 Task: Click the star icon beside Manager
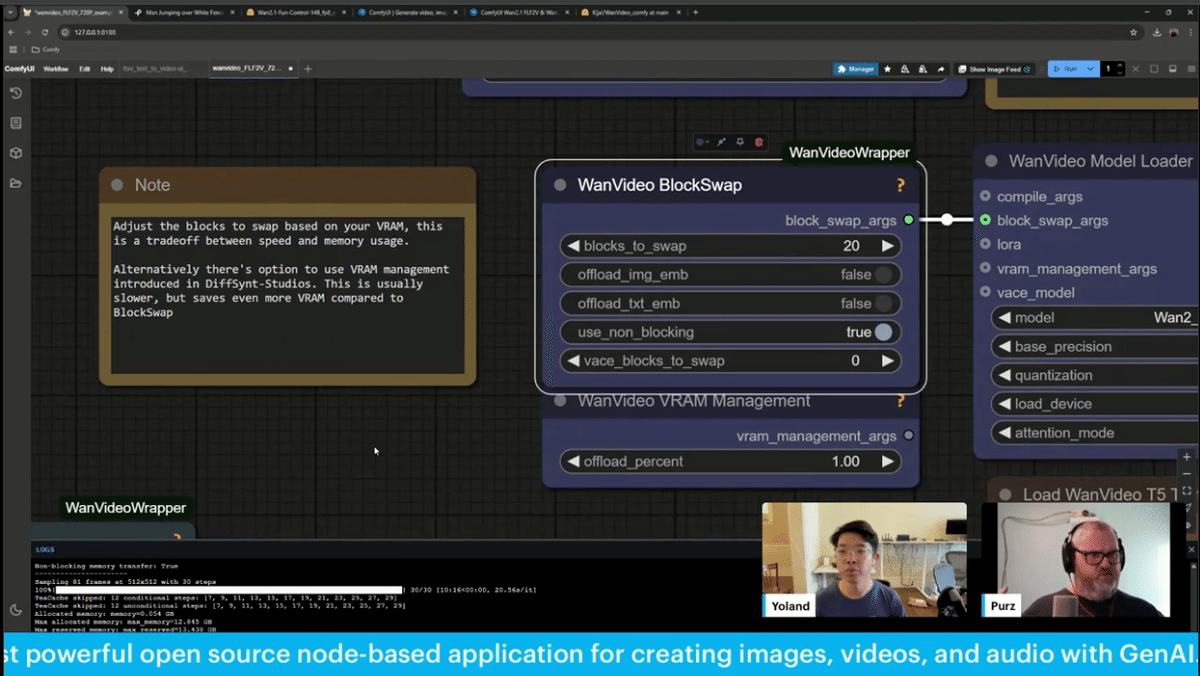(887, 69)
